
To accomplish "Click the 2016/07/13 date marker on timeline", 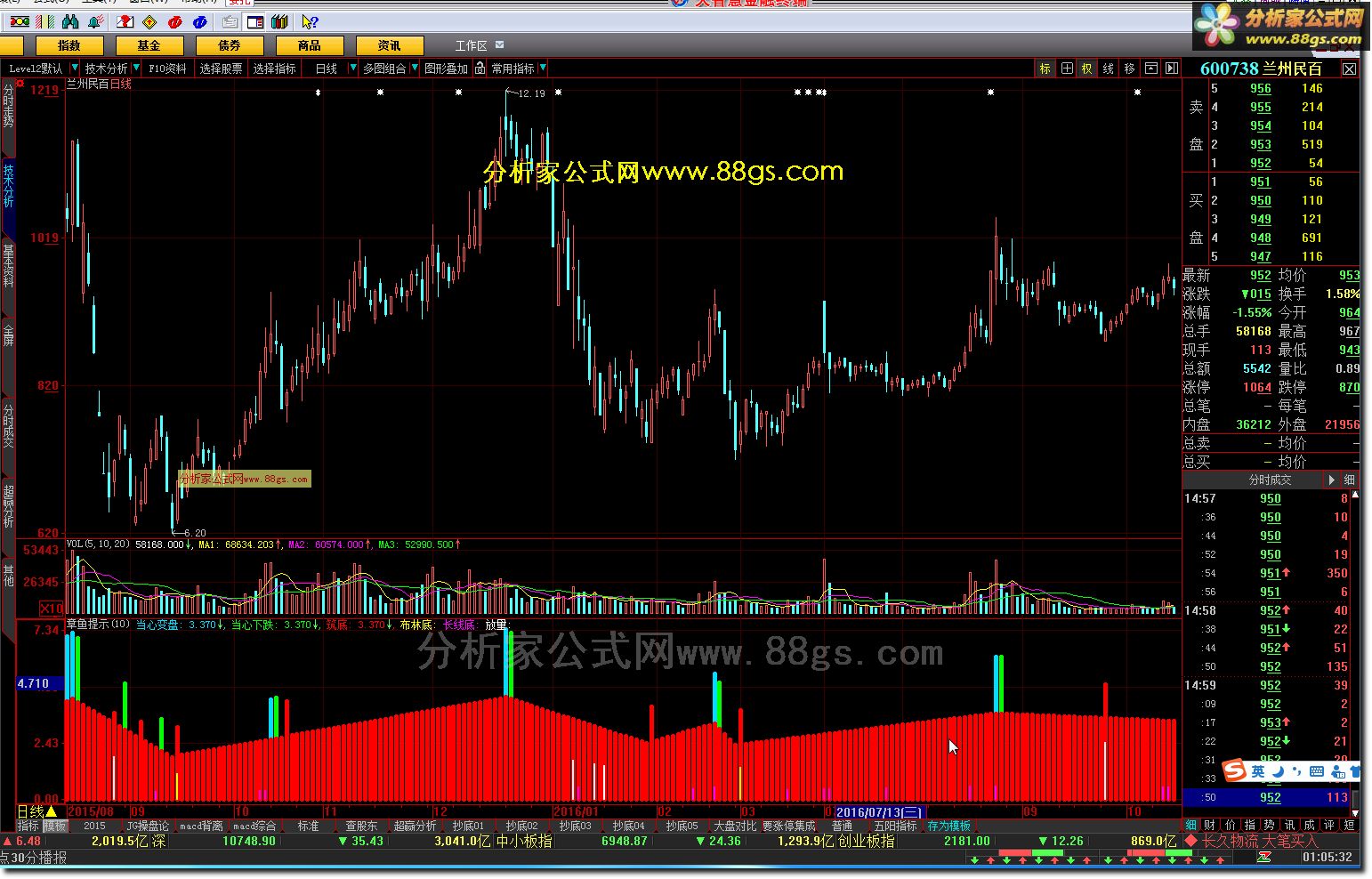I will 879,811.
